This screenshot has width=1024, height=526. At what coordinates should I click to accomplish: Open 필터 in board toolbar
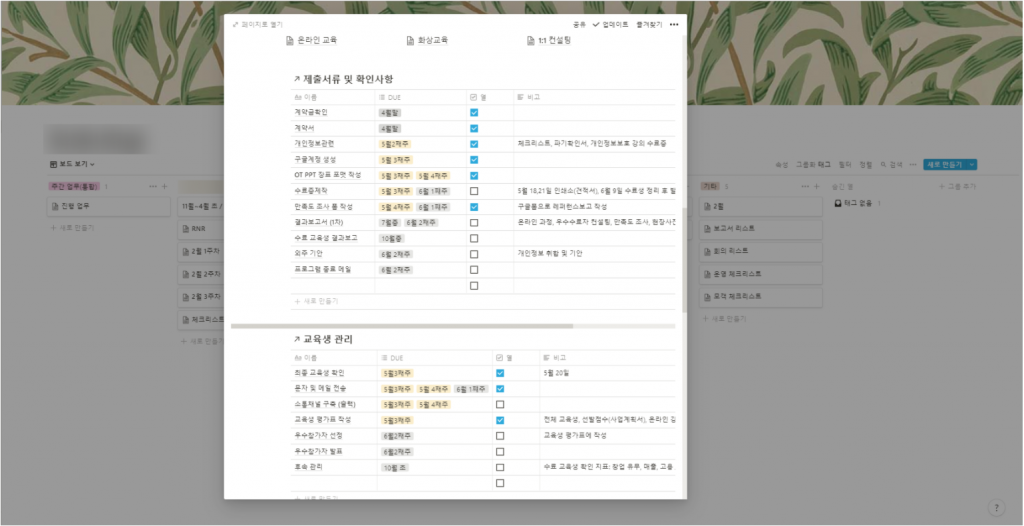pos(844,165)
